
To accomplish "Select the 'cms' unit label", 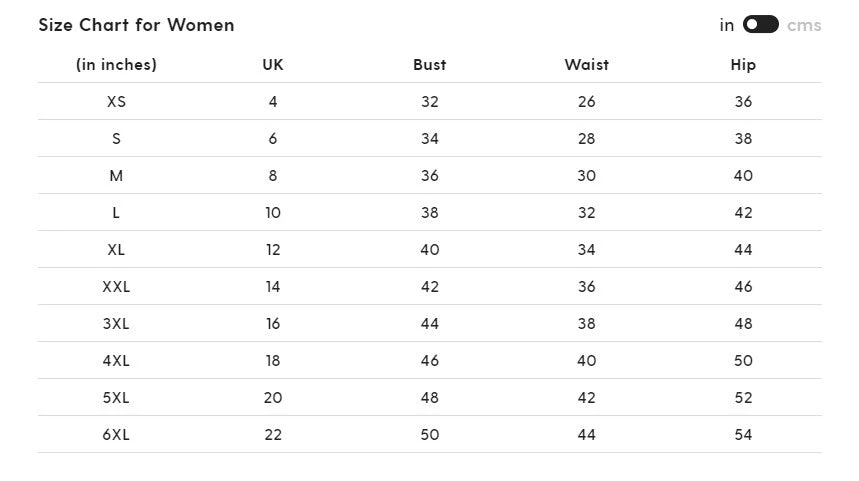I will click(804, 25).
